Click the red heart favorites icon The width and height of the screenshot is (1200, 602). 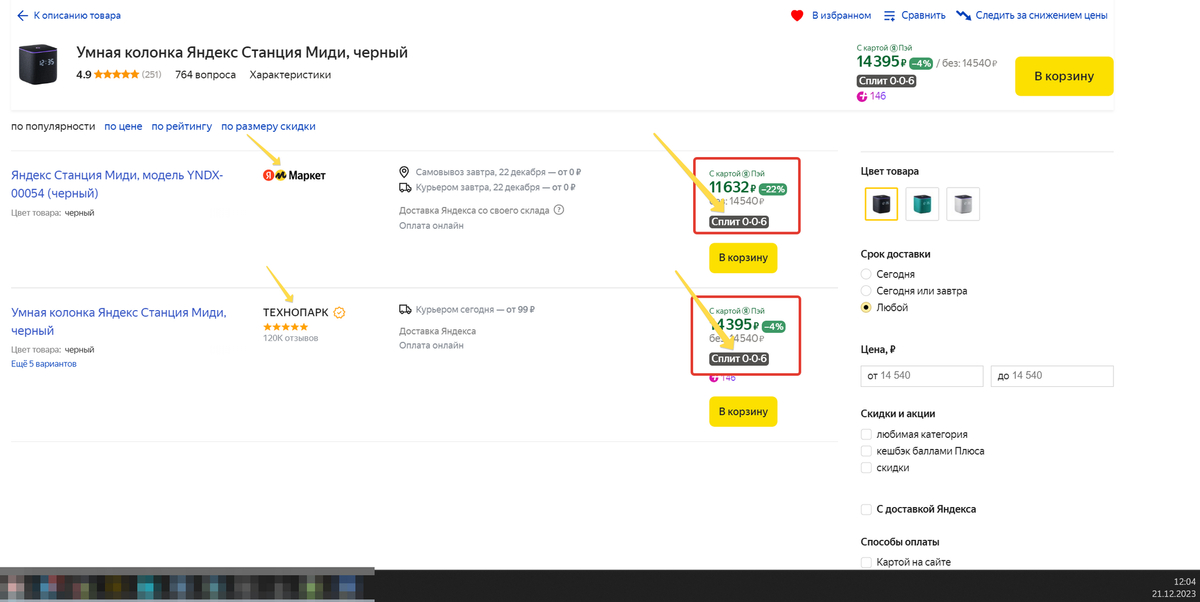coord(797,16)
